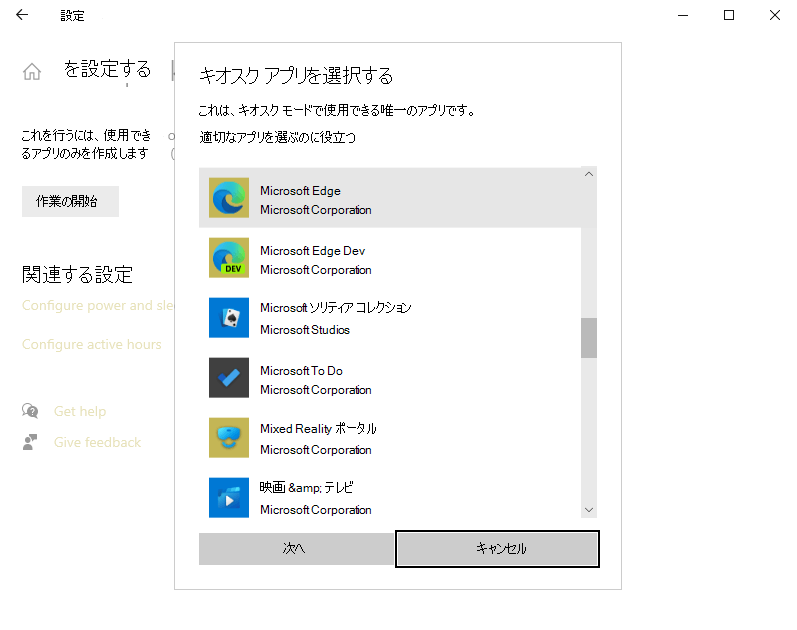
Task: Select the Movies & TV app icon
Action: coord(229,497)
